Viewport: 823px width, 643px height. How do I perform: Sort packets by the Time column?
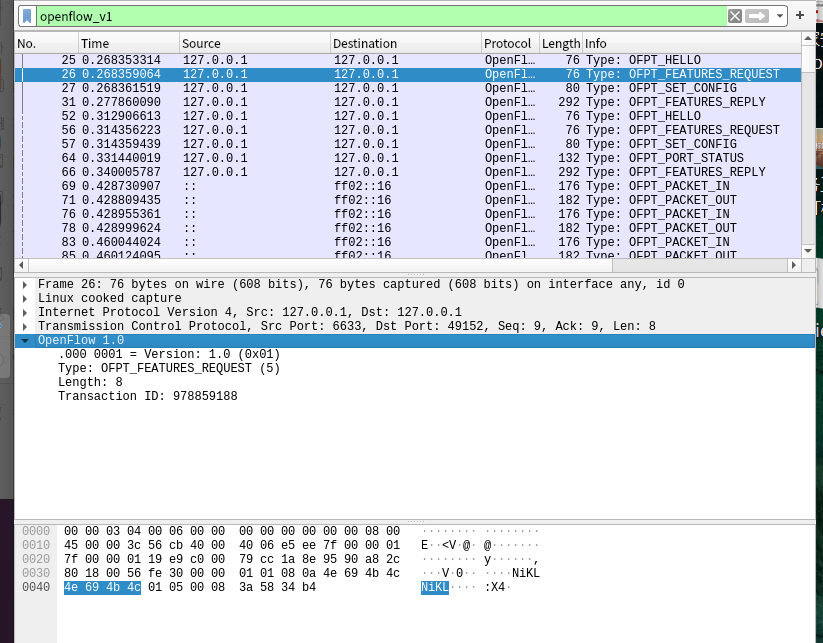pos(129,44)
